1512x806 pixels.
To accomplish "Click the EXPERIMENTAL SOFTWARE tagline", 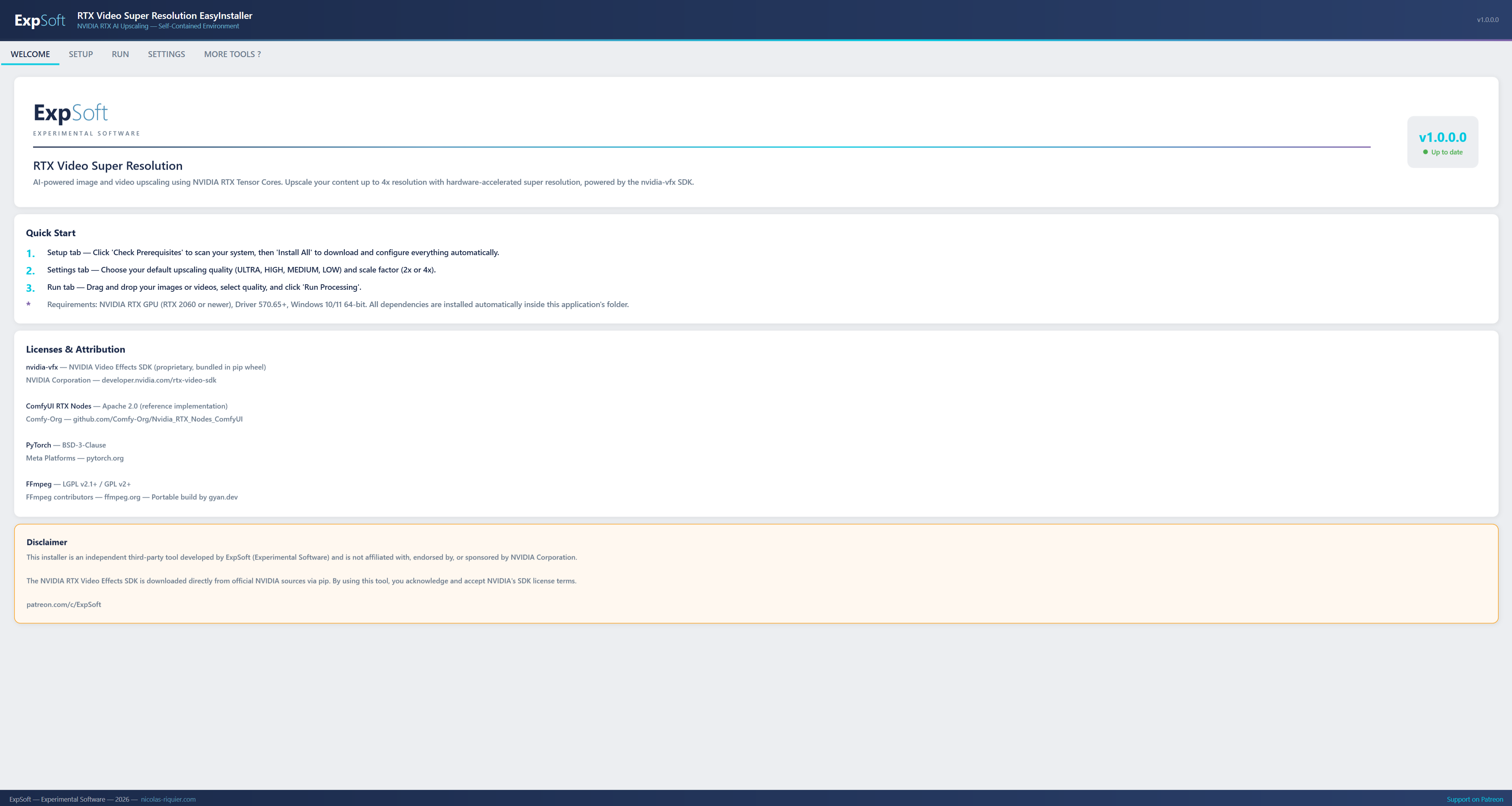I will click(x=86, y=134).
